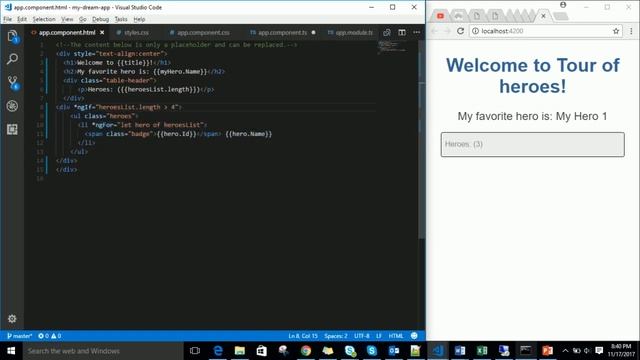Open the Action Center notifications icon

[x=599, y=351]
